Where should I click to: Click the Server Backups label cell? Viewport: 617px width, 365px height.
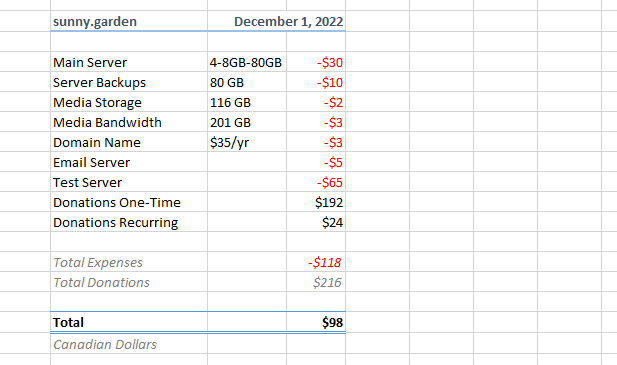tap(129, 82)
